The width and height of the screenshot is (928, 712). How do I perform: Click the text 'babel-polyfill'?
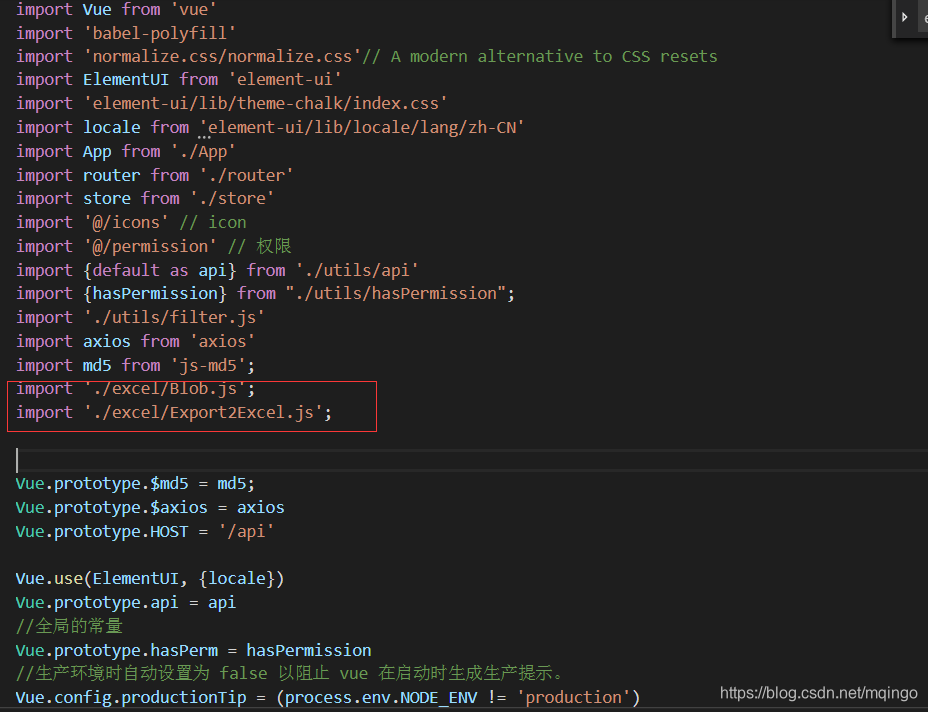click(x=159, y=33)
